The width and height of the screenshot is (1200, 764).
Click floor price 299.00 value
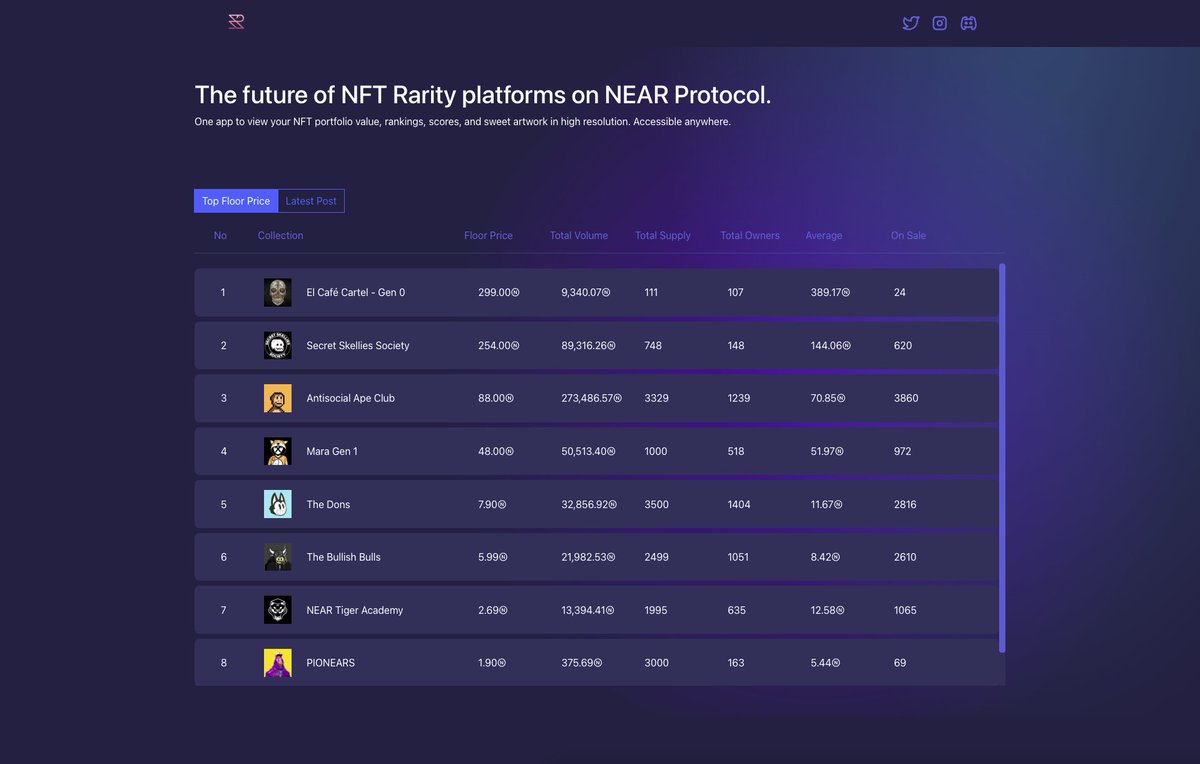click(499, 293)
